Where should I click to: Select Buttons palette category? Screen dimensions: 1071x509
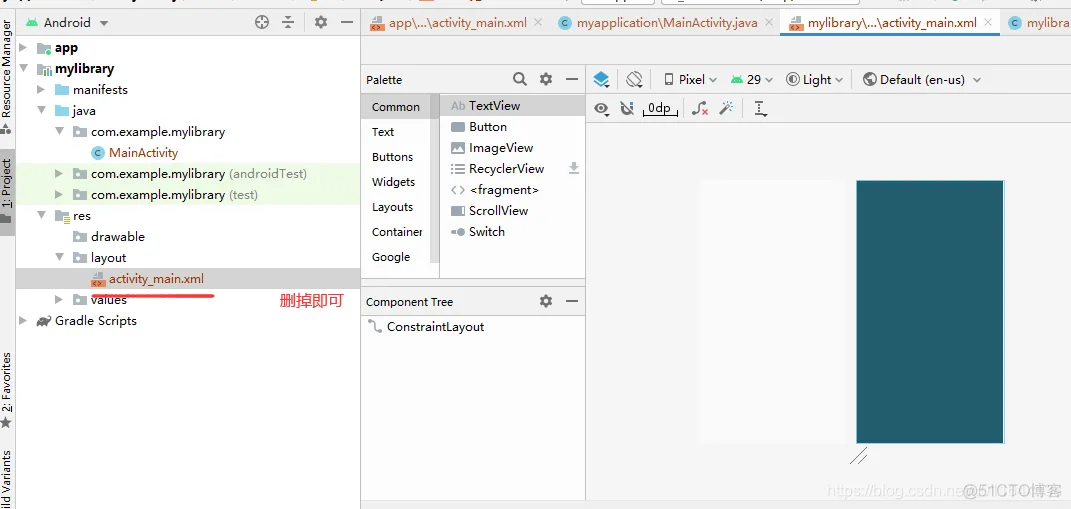(x=393, y=157)
